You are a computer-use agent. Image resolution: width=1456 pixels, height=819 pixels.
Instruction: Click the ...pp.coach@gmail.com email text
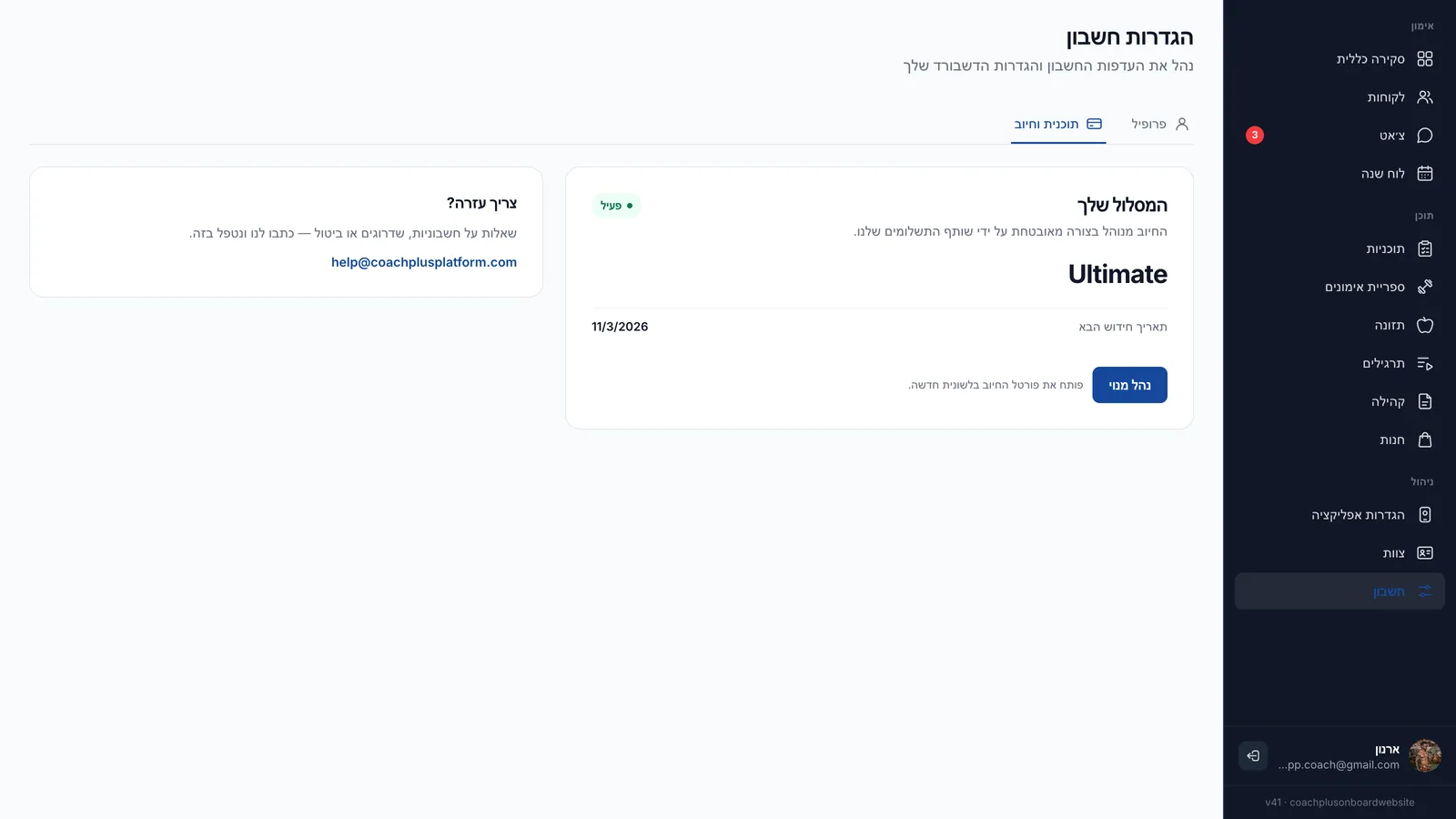coord(1339,765)
